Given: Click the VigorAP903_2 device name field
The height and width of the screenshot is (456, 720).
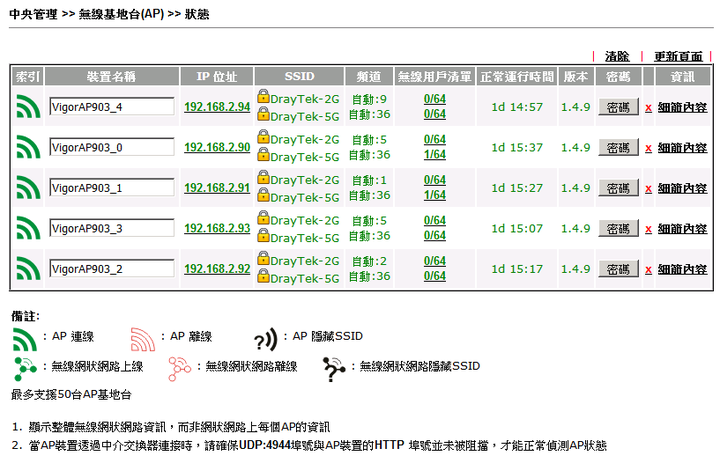Looking at the screenshot, I should tap(112, 269).
